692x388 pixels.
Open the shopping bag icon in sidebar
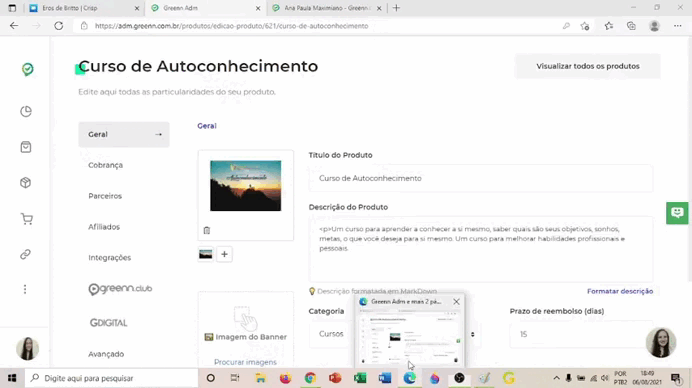tap(26, 147)
